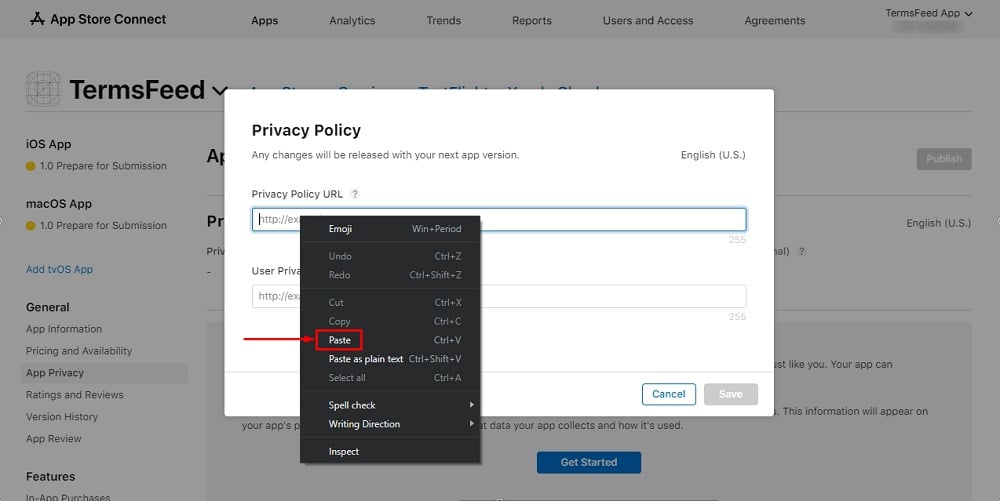Open Reports in top navigation
The image size is (1000, 501).
[532, 20]
